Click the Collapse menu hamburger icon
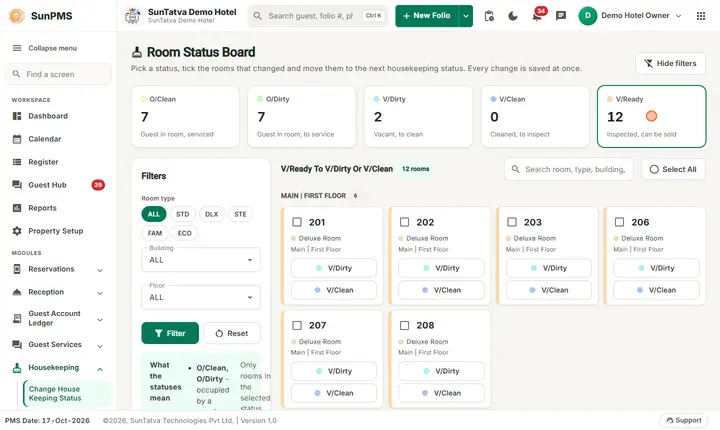The height and width of the screenshot is (430, 720). (17, 48)
